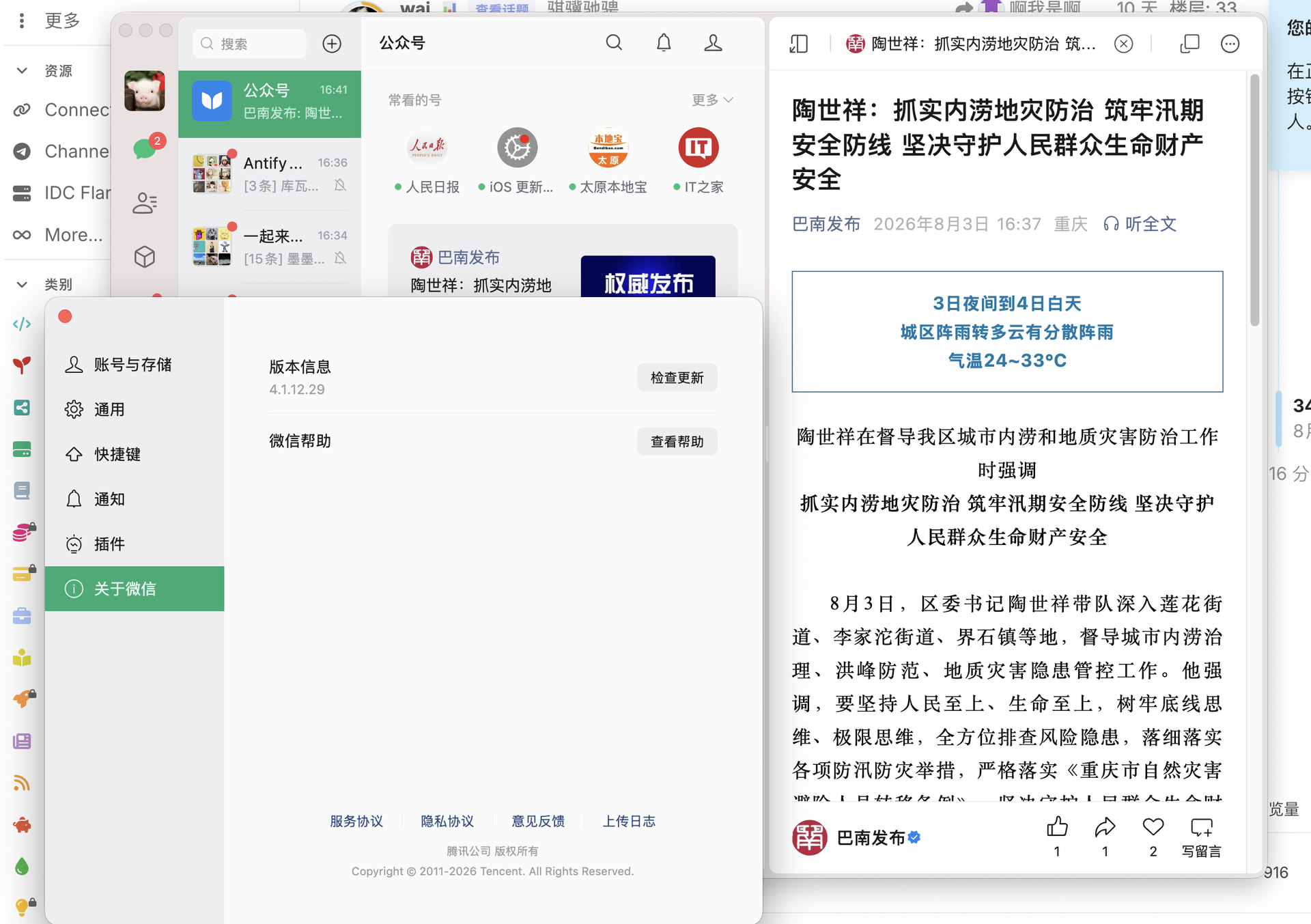Open the 一起来 group chat
1311x924 pixels.
click(x=270, y=247)
